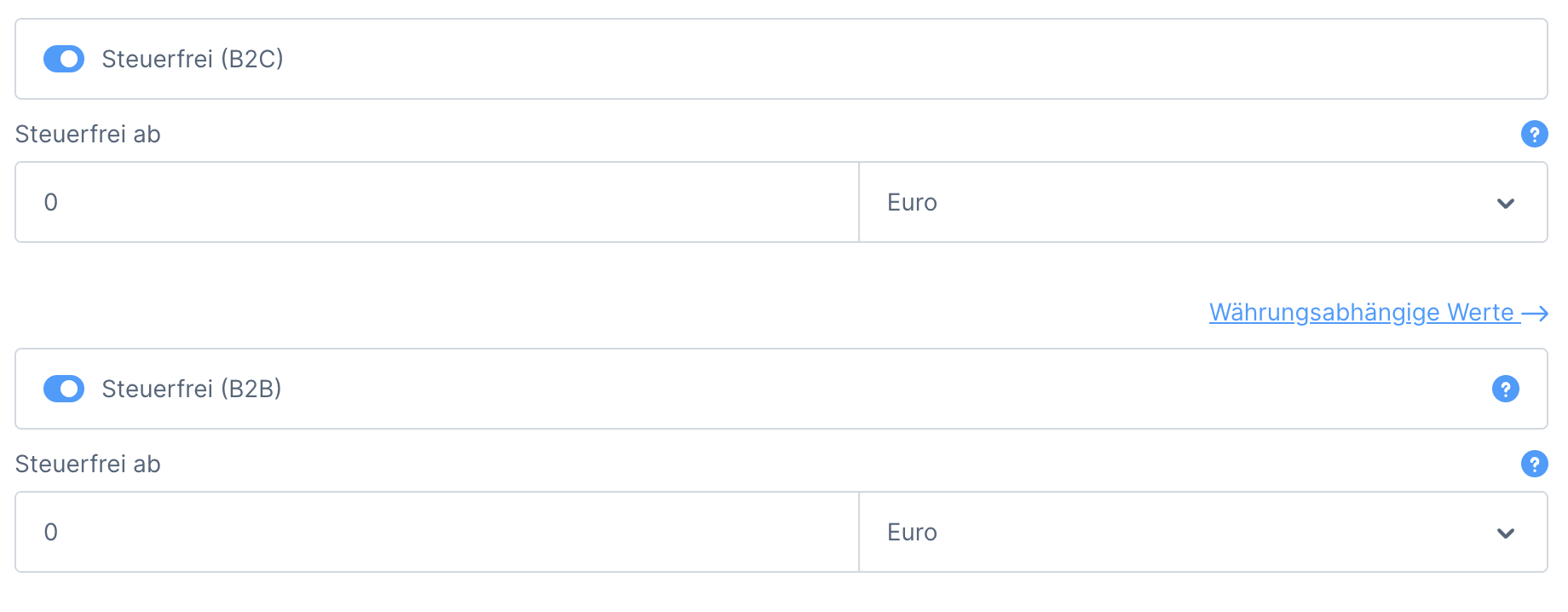Click the 'Steuerfrei (B2B)' label text
The image size is (1568, 612).
tap(192, 389)
